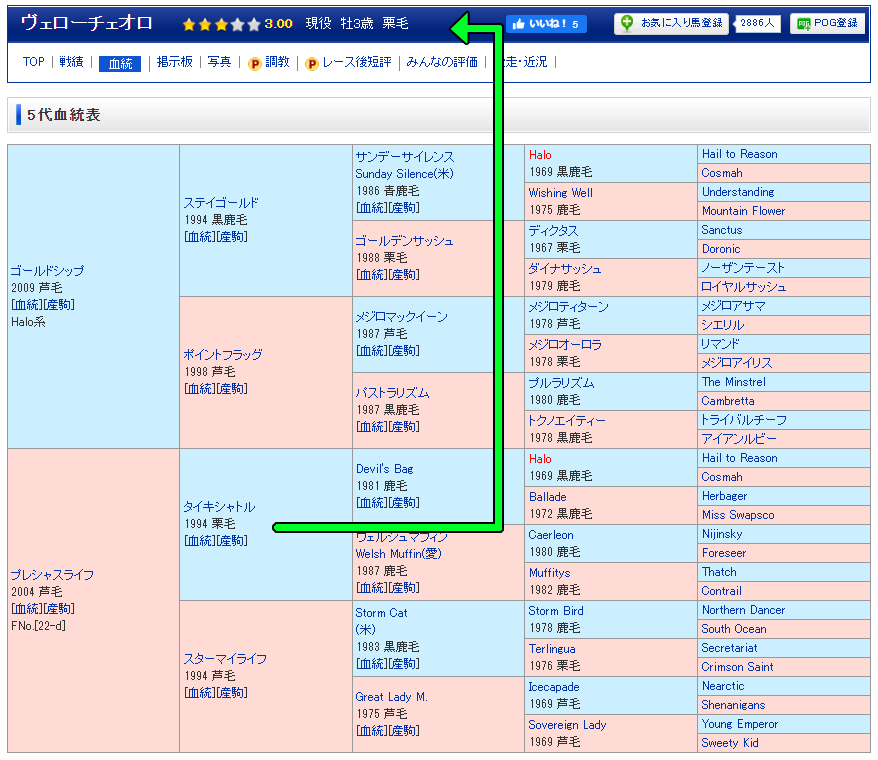Click the star rating icons
This screenshot has height=760, width=878.
point(221,24)
